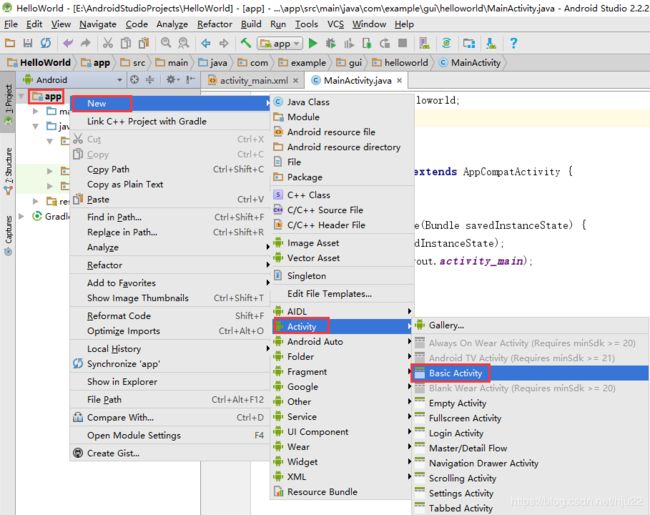Click the Open folder toolbar icon

coord(10,43)
